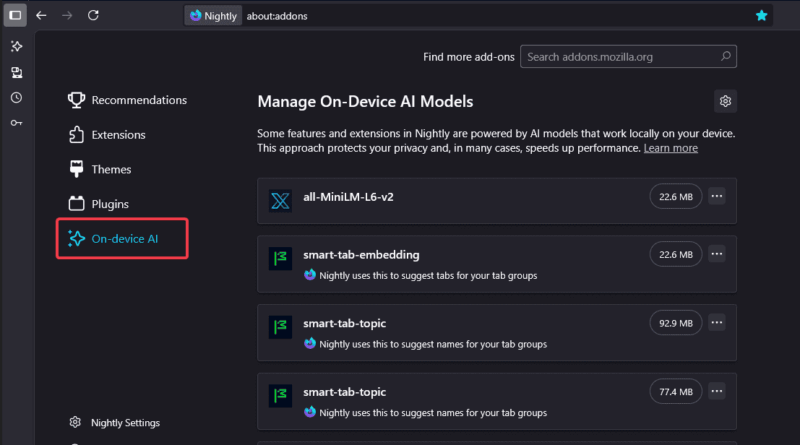Viewport: 800px width, 445px height.
Task: Click the Extensions puzzle piece icon
Action: tap(77, 134)
